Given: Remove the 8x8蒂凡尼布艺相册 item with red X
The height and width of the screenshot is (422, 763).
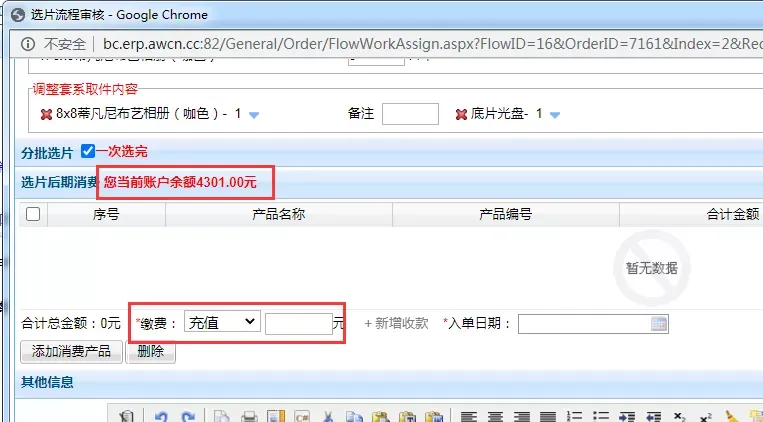Looking at the screenshot, I should (x=46, y=114).
